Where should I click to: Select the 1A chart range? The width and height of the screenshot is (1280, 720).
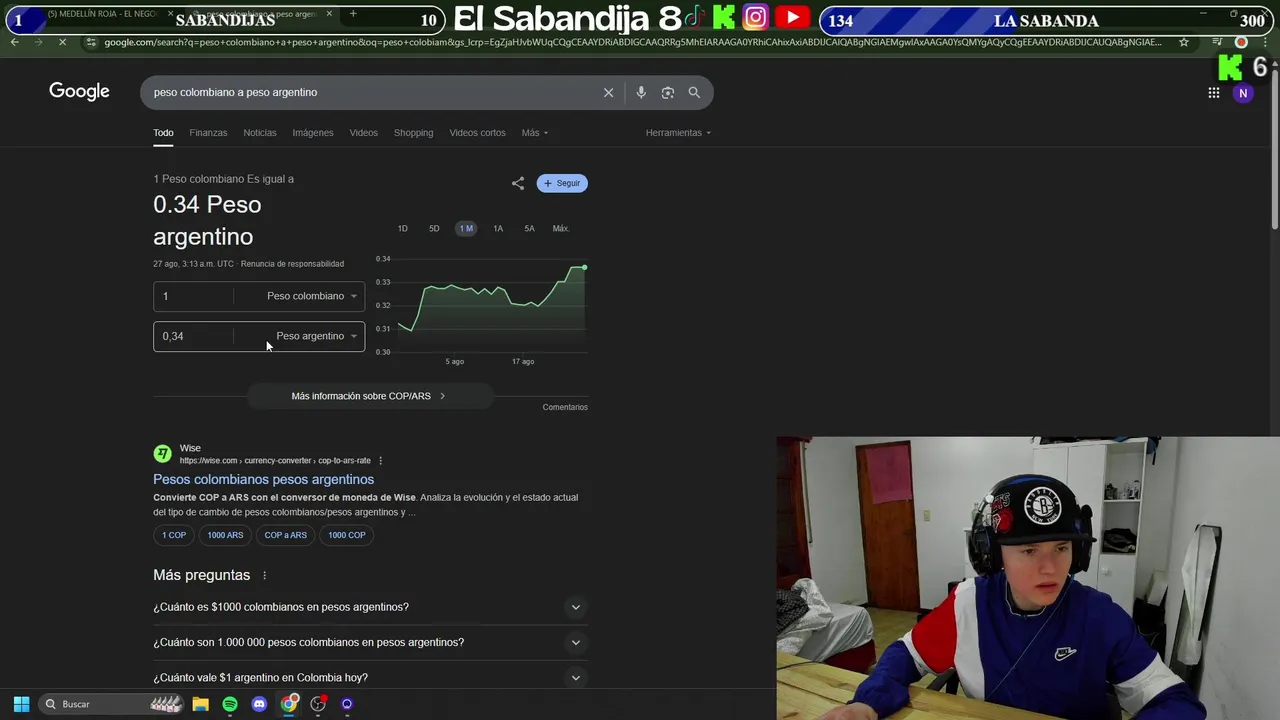pos(498,229)
